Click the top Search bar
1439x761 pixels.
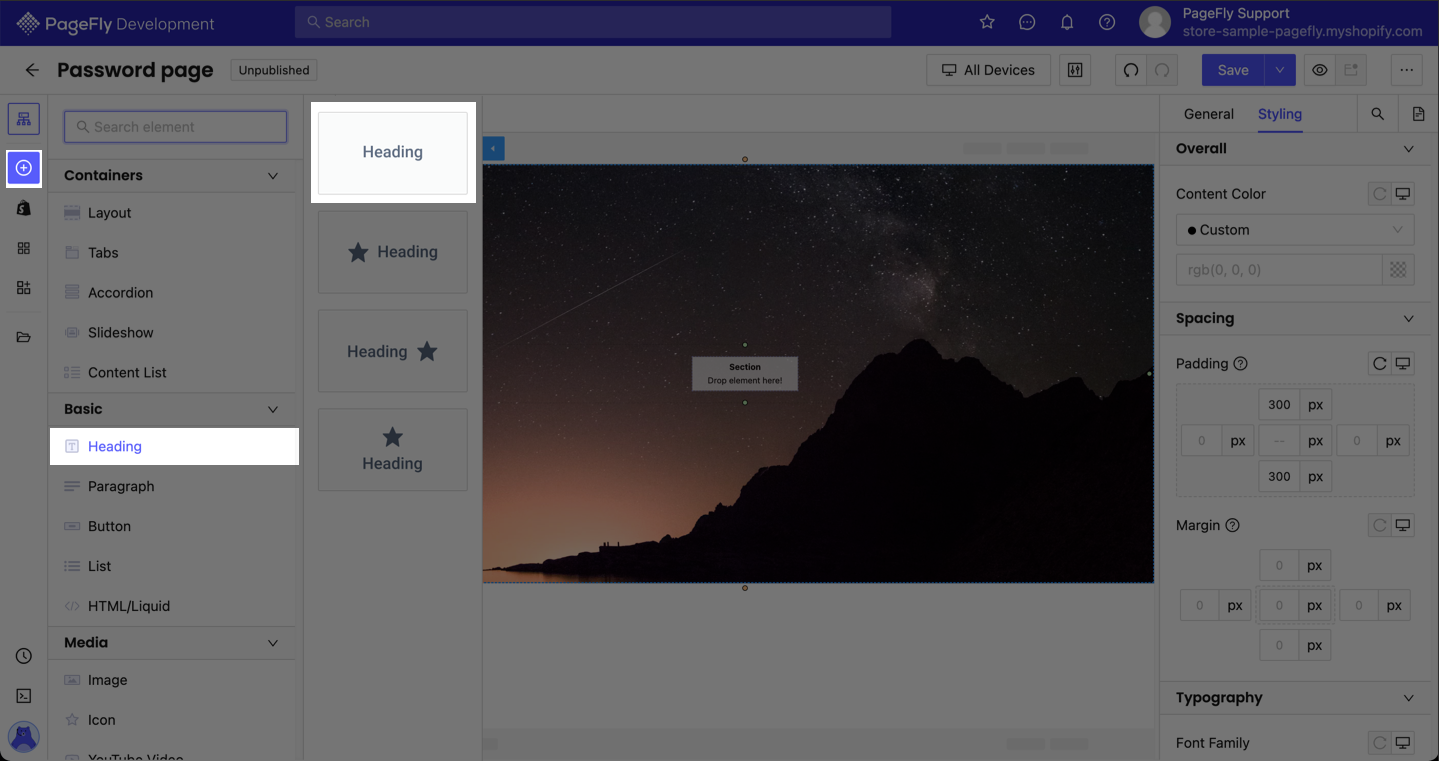pyautogui.click(x=593, y=22)
